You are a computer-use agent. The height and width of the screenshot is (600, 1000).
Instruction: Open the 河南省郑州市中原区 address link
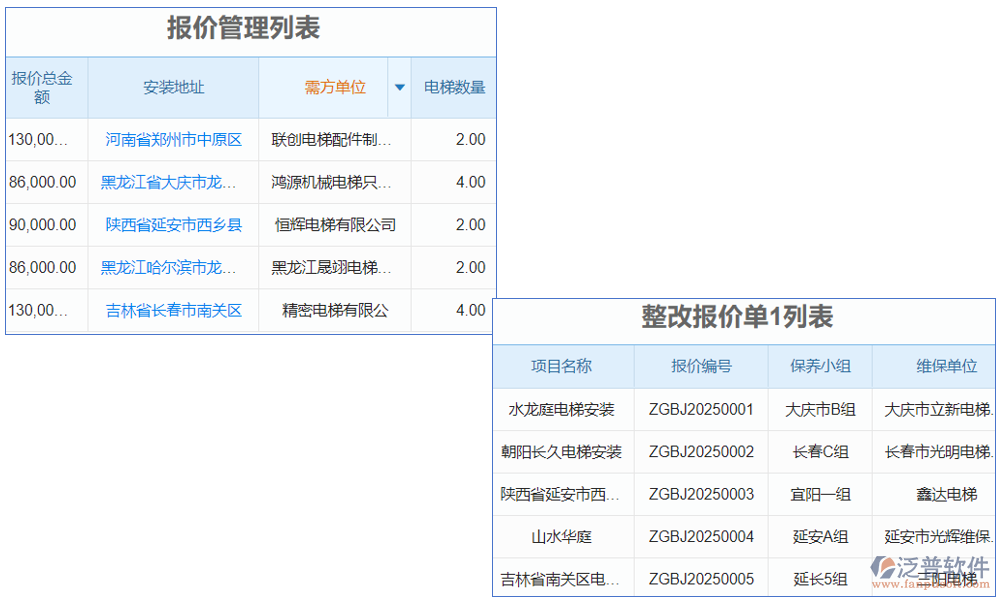[172, 139]
